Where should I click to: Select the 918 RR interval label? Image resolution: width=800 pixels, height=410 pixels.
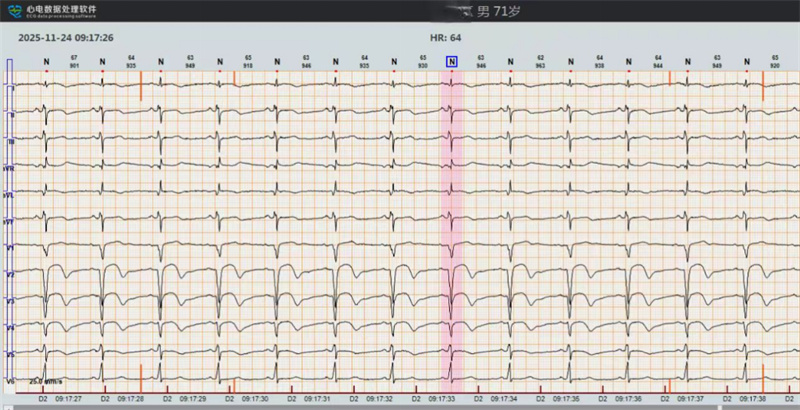coord(248,65)
